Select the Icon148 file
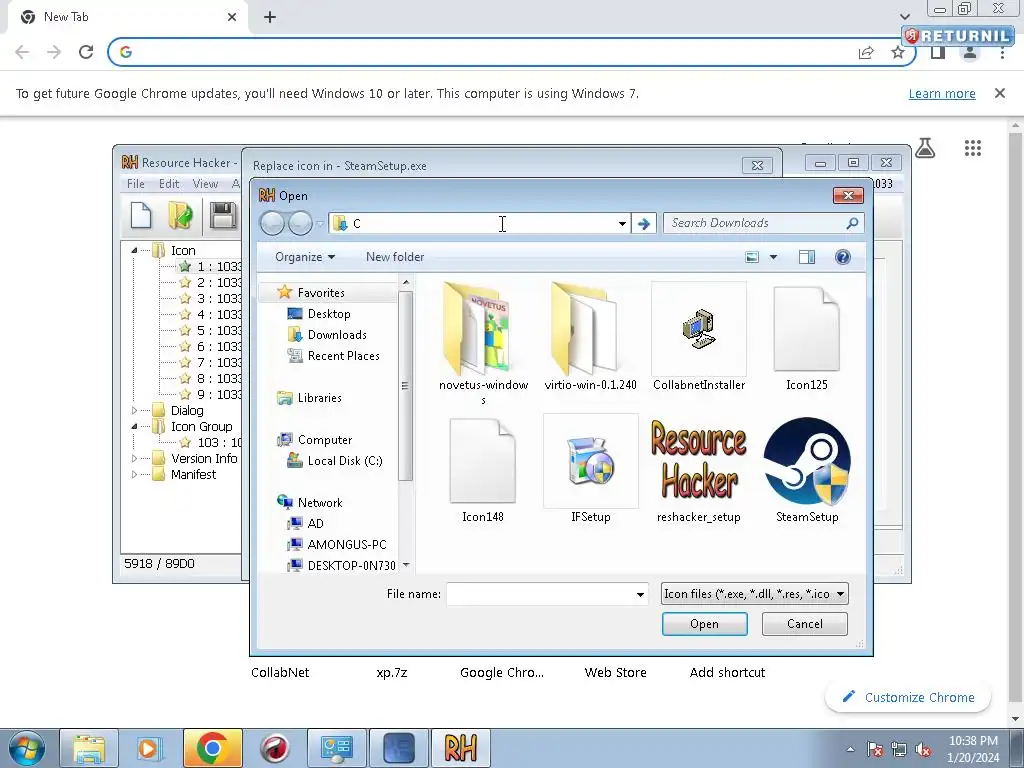The height and width of the screenshot is (768, 1024). coord(483,470)
